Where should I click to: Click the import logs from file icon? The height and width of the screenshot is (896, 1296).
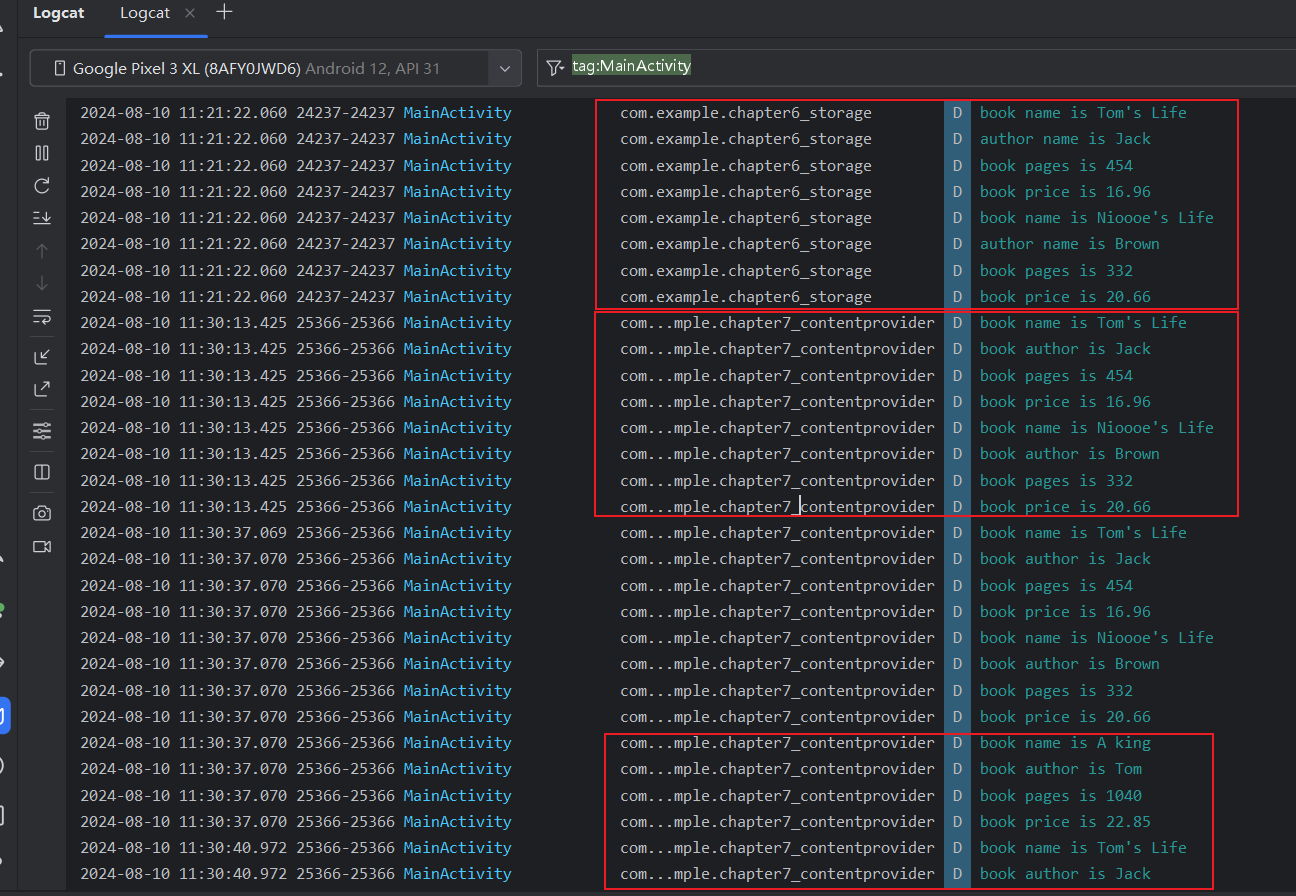(42, 356)
